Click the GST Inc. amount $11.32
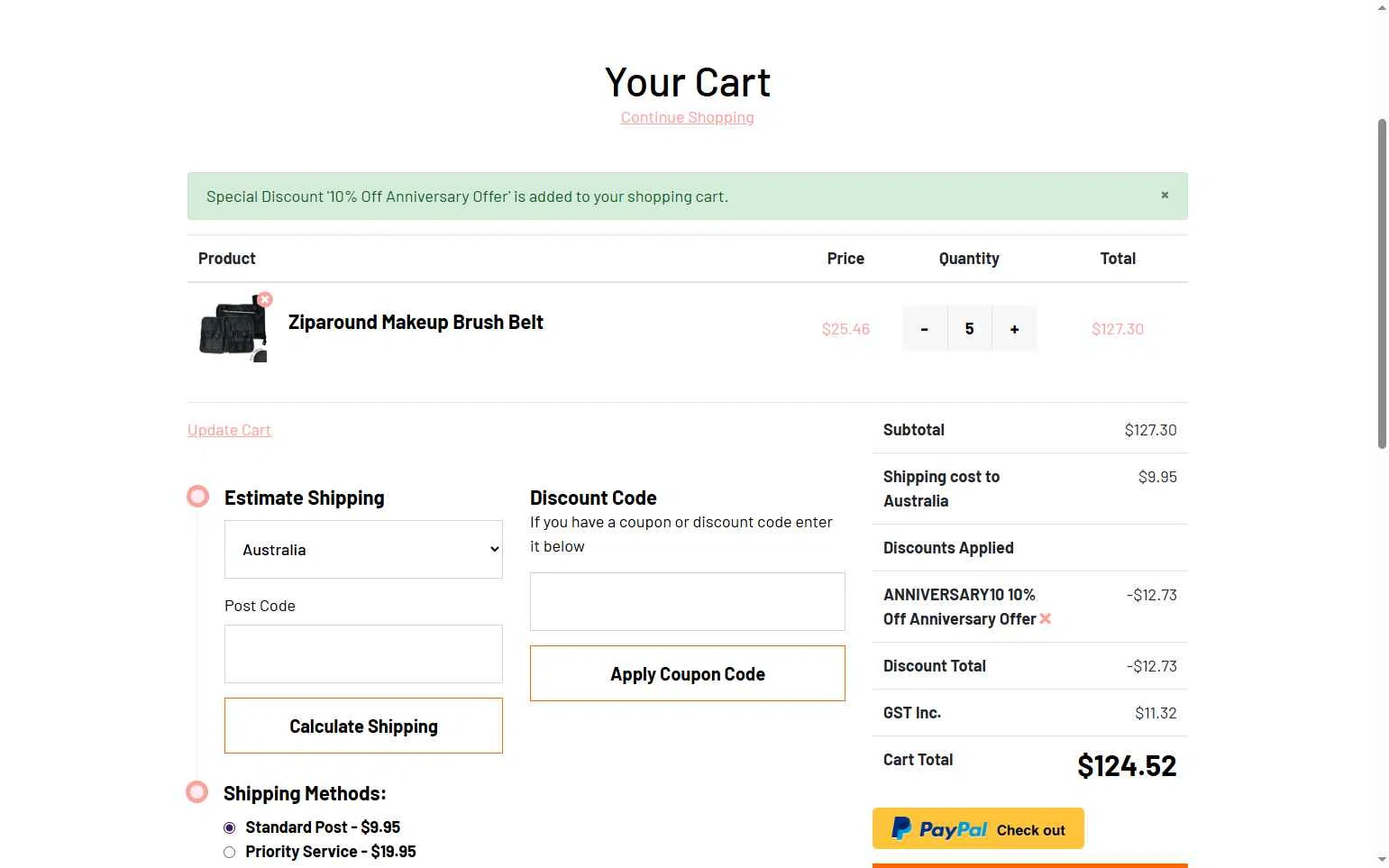This screenshot has height=868, width=1389. point(1156,713)
